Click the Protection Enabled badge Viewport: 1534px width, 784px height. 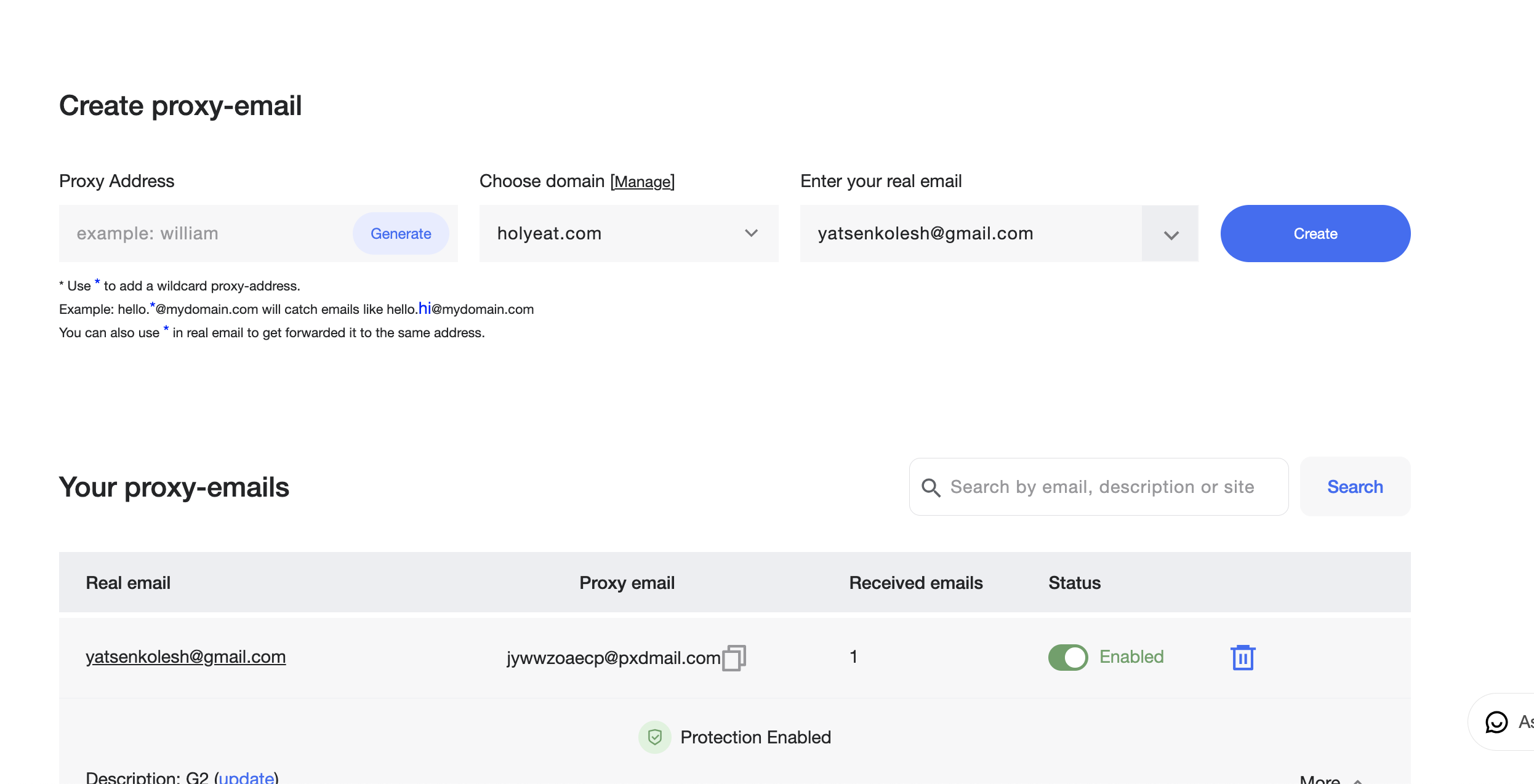point(755,737)
